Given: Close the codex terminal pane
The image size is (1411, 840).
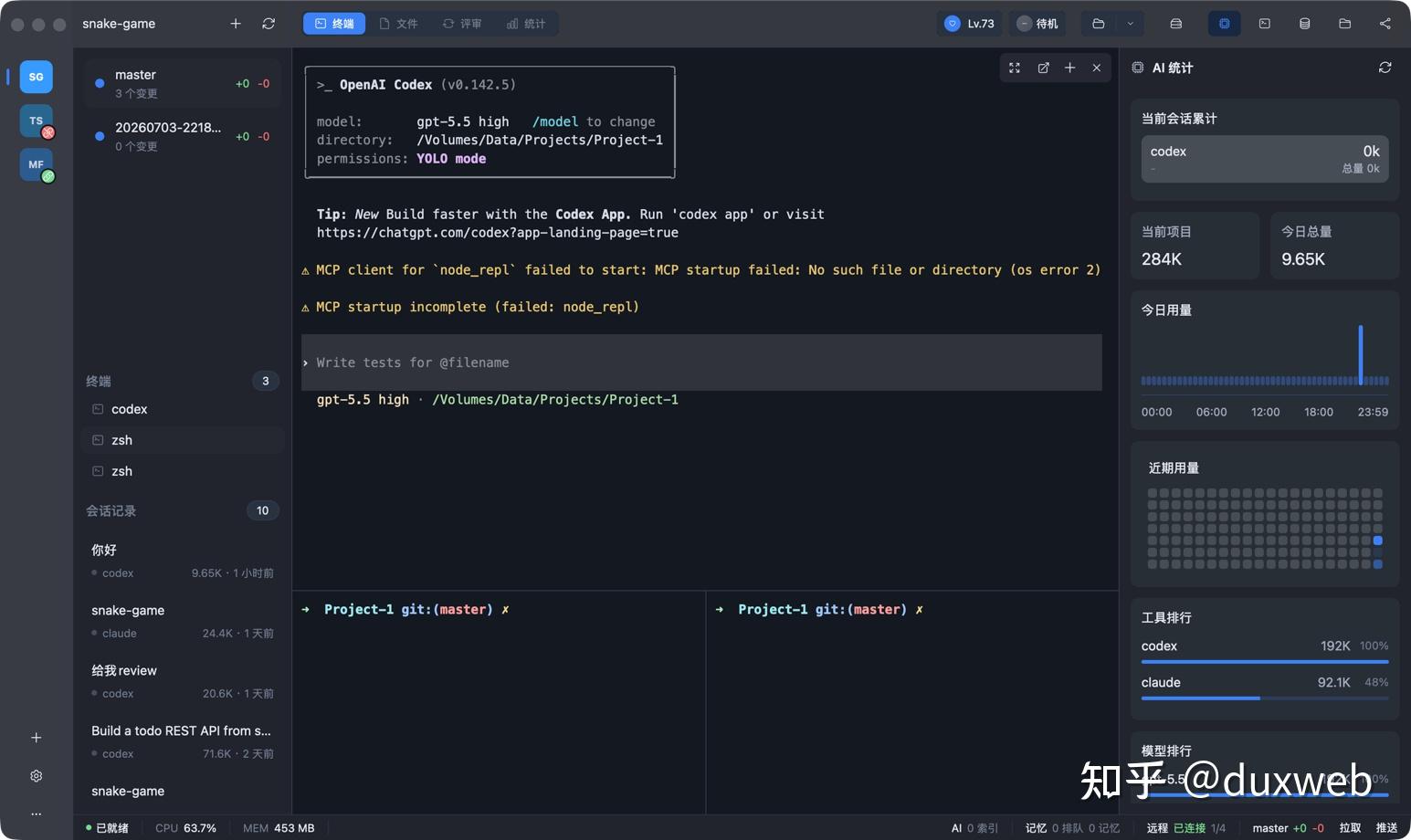Looking at the screenshot, I should pyautogui.click(x=1097, y=68).
